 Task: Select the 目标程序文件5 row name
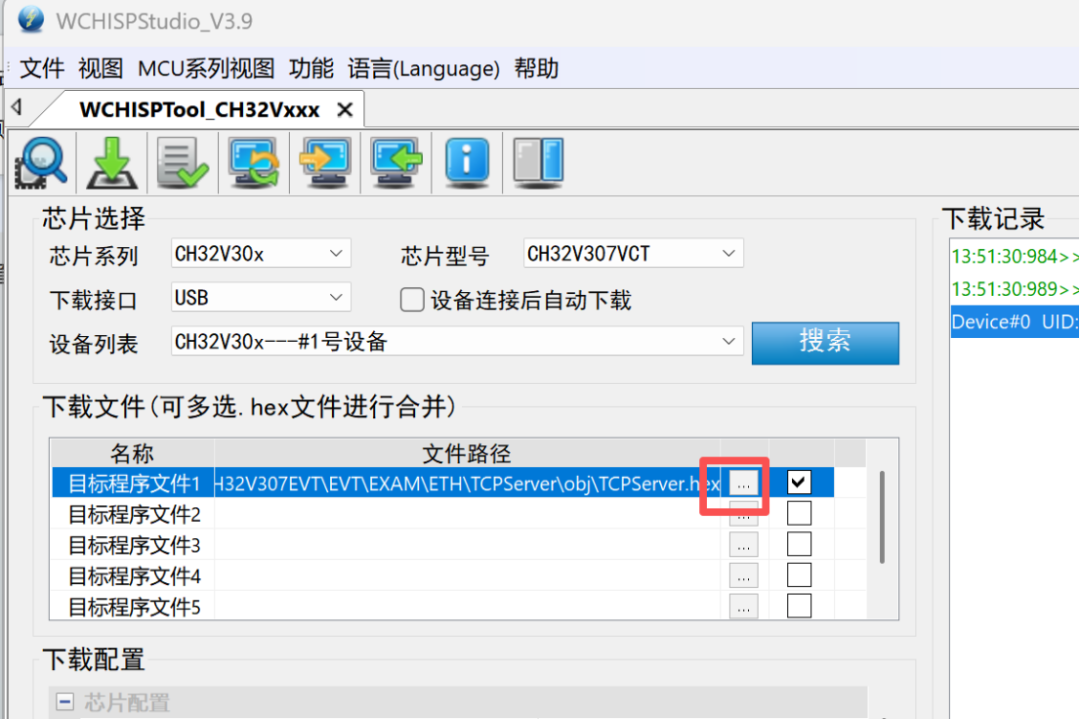(x=134, y=607)
